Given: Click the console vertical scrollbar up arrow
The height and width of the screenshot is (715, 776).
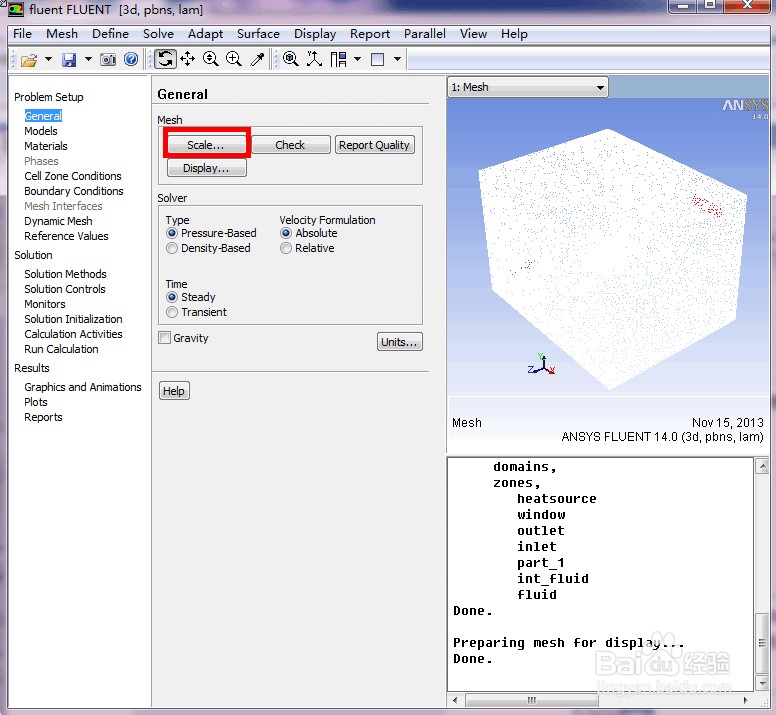Looking at the screenshot, I should (x=763, y=466).
